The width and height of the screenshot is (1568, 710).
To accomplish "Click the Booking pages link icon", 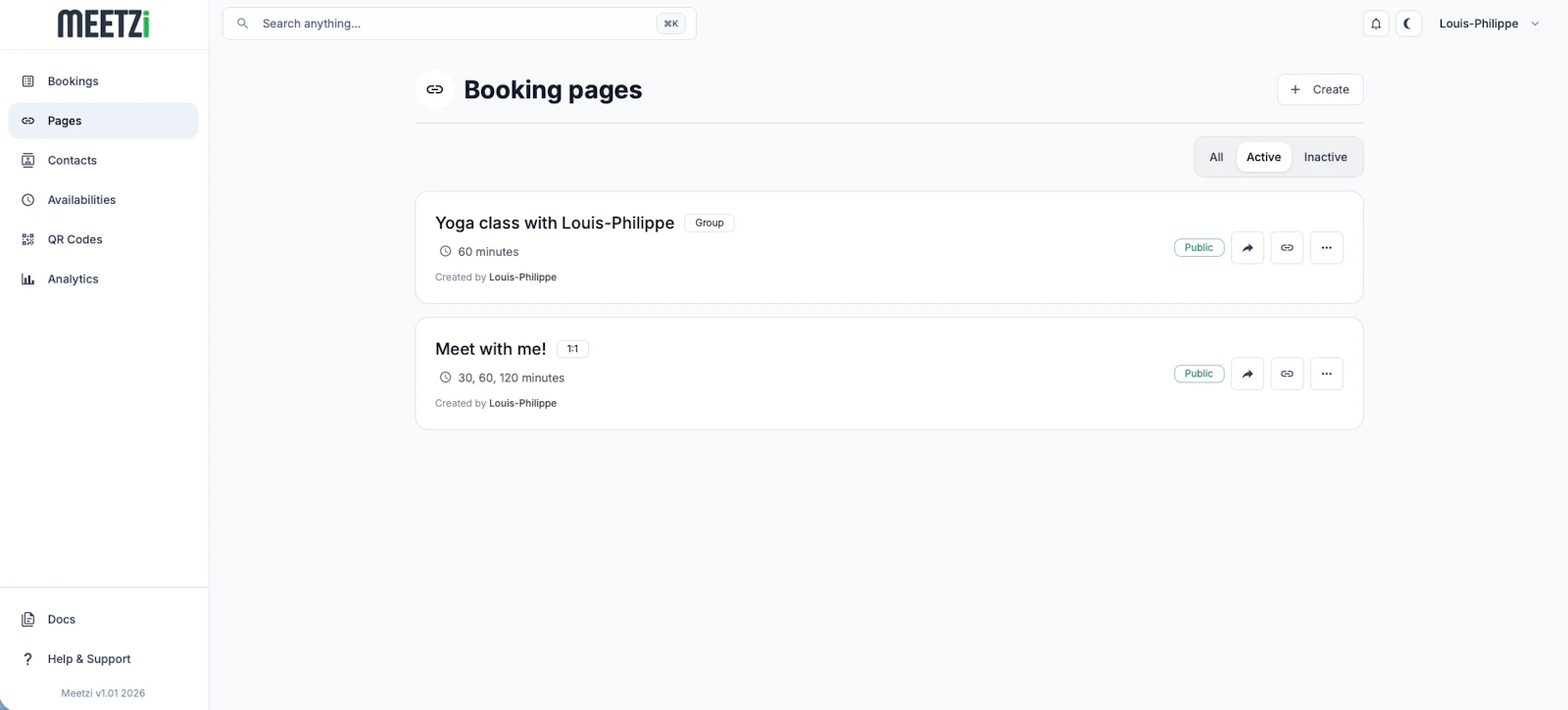I will coord(434,89).
